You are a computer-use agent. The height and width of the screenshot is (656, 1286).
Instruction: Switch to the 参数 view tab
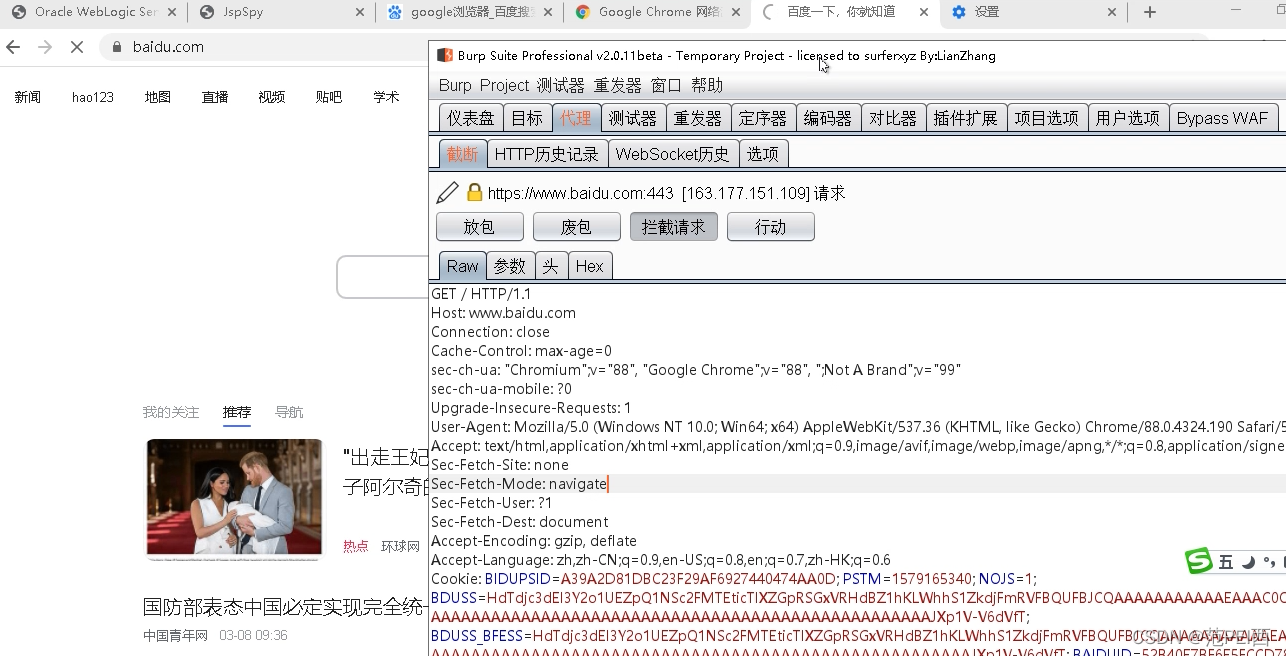[510, 266]
